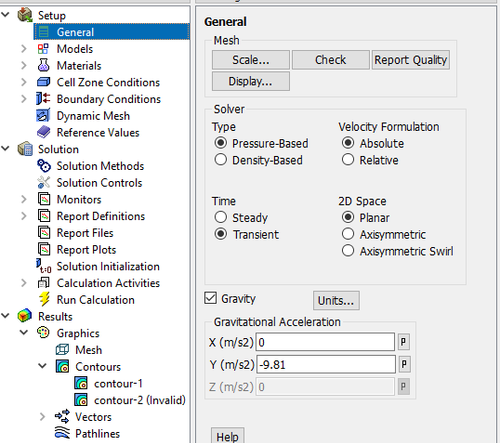
Task: Collapse the Setup tree node
Action: pyautogui.click(x=5, y=14)
